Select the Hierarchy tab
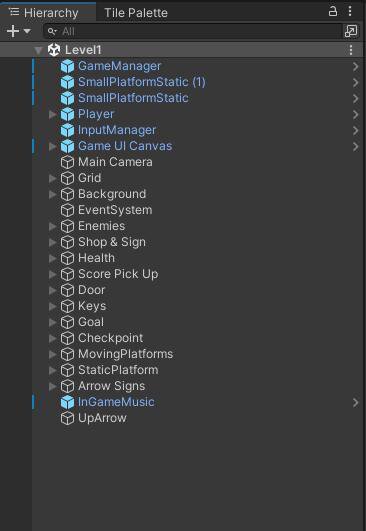The image size is (366, 531). coord(44,13)
